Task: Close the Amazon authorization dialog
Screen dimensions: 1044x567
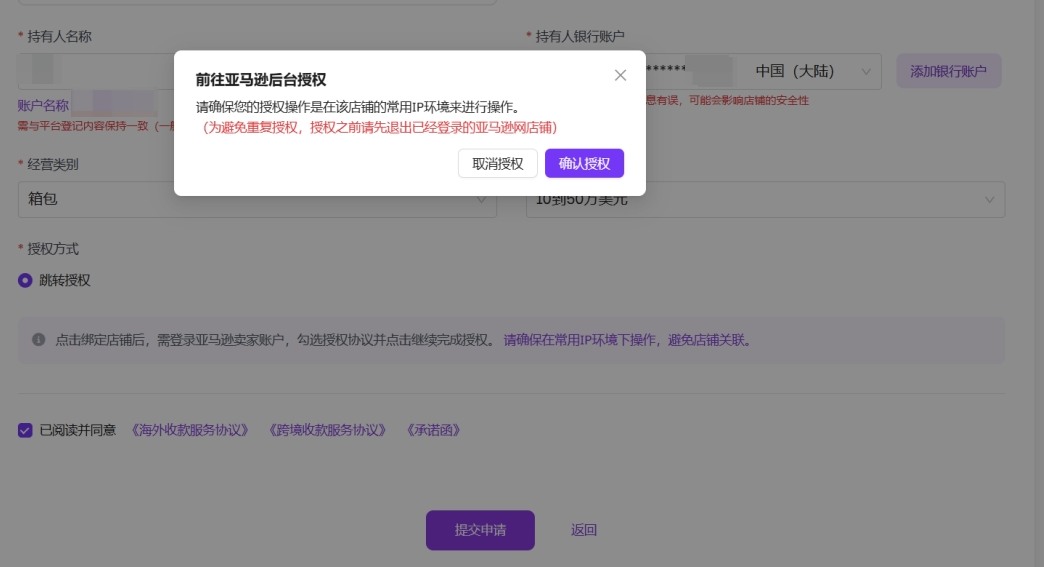Action: click(x=620, y=75)
